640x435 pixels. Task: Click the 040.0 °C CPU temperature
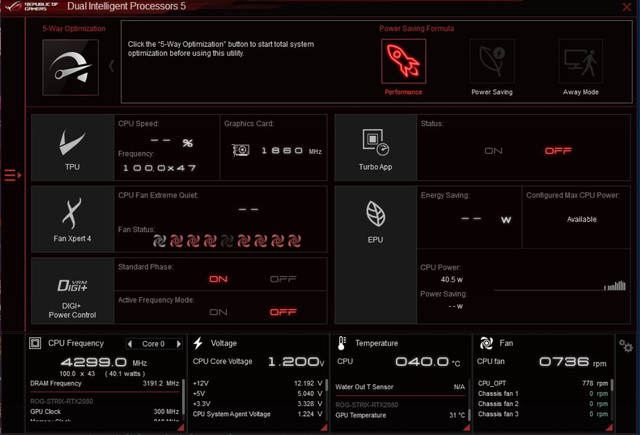coord(428,362)
